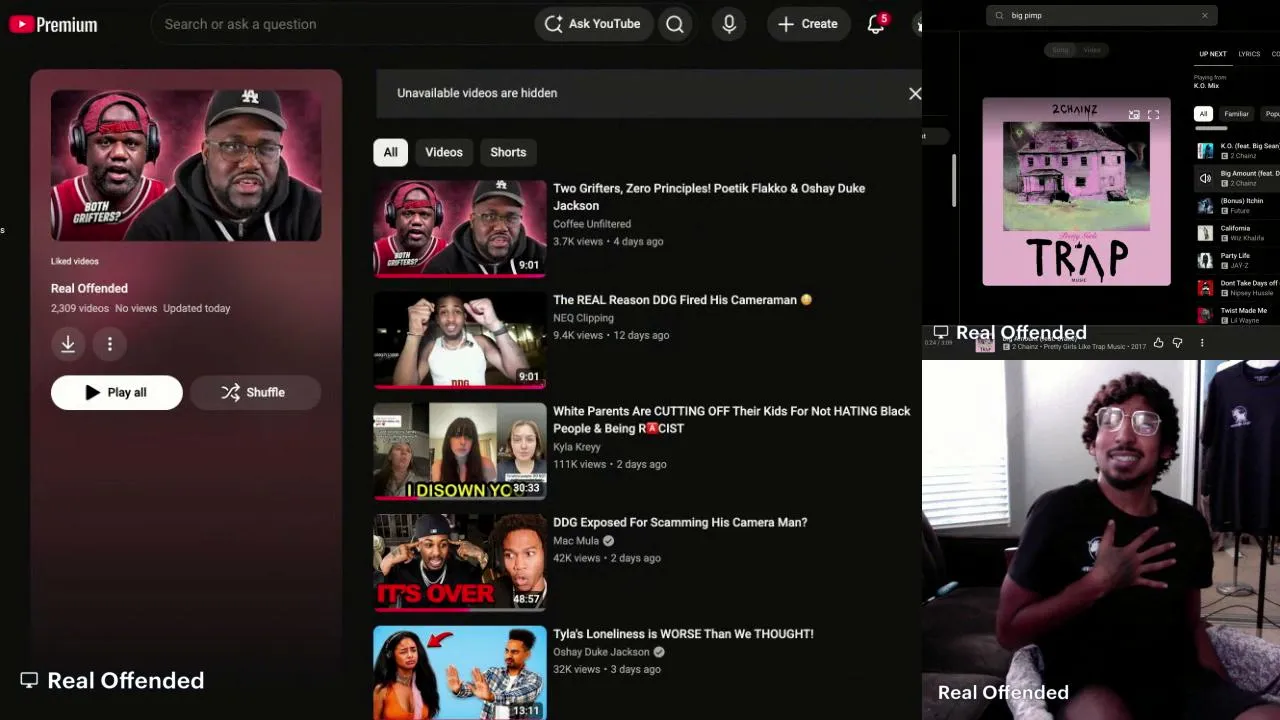Open YouTube notifications bell
The height and width of the screenshot is (720, 1280).
tap(876, 24)
